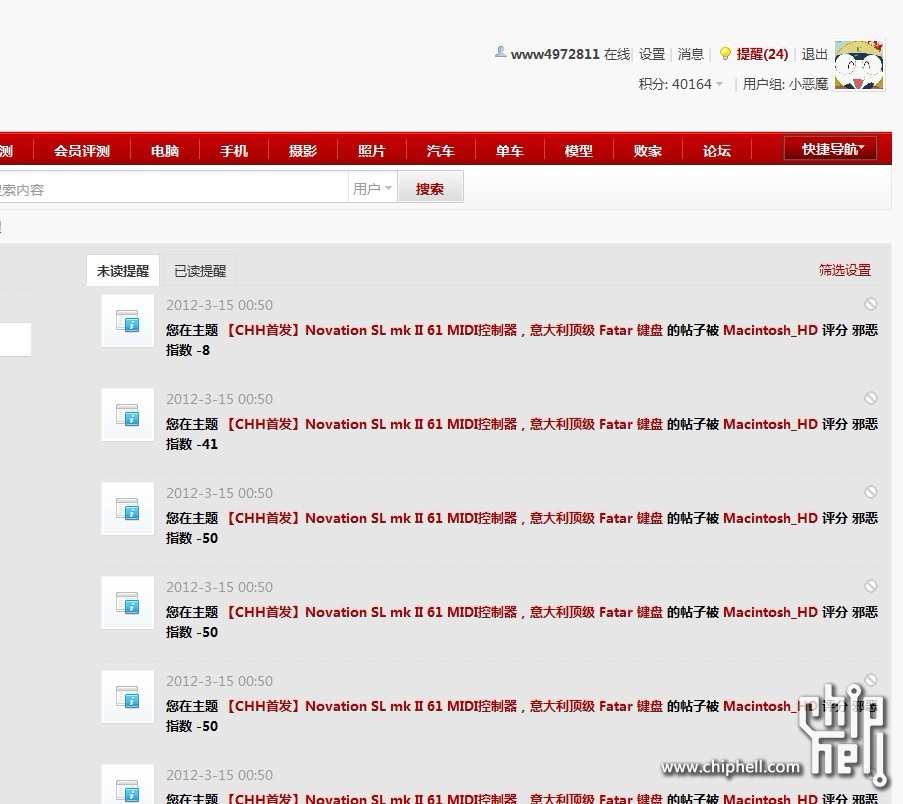The image size is (903, 804).
Task: Click the notification icon of the -8 rating row
Action: coord(128,321)
